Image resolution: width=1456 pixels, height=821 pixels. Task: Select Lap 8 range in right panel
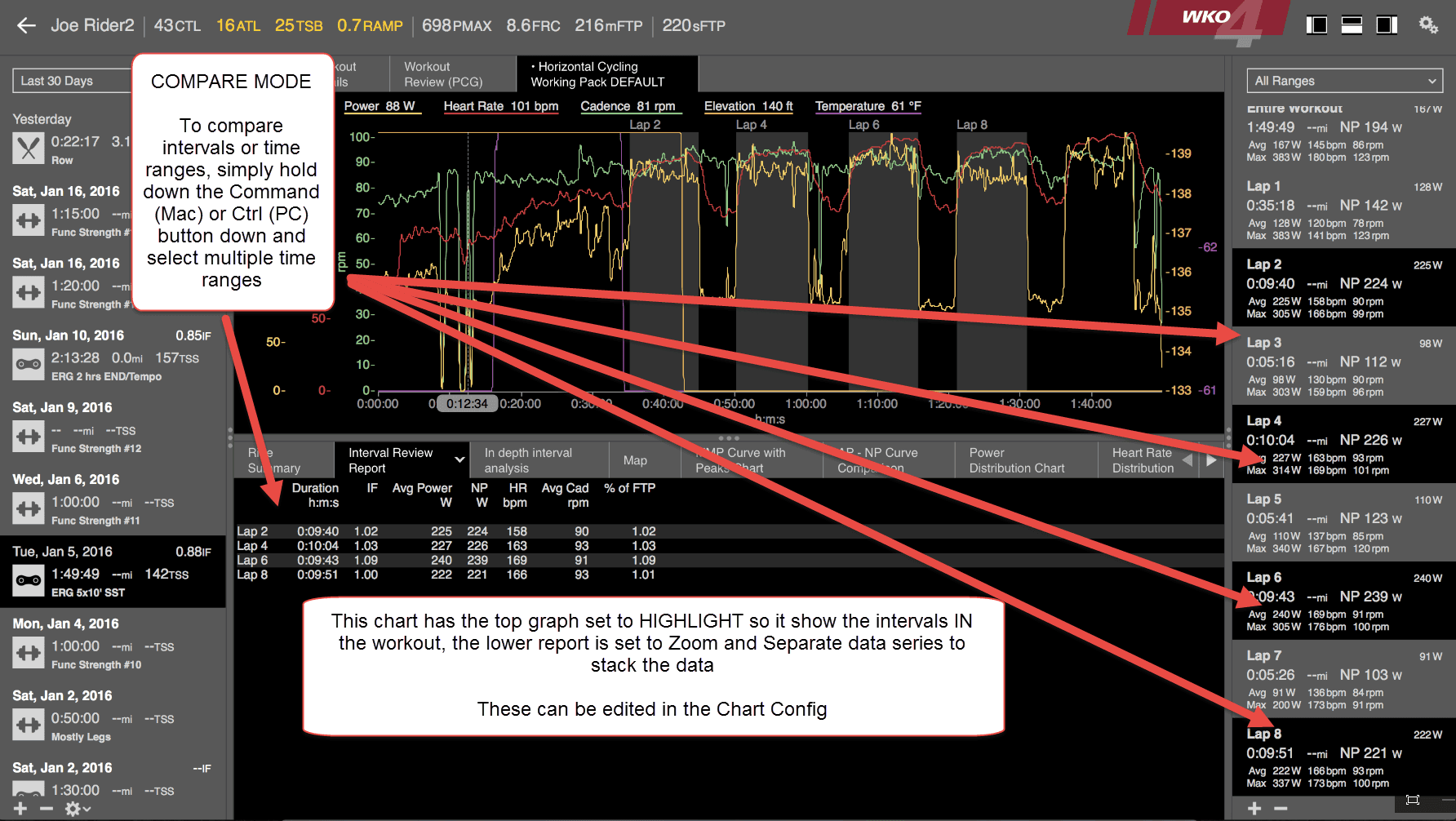point(1343,758)
